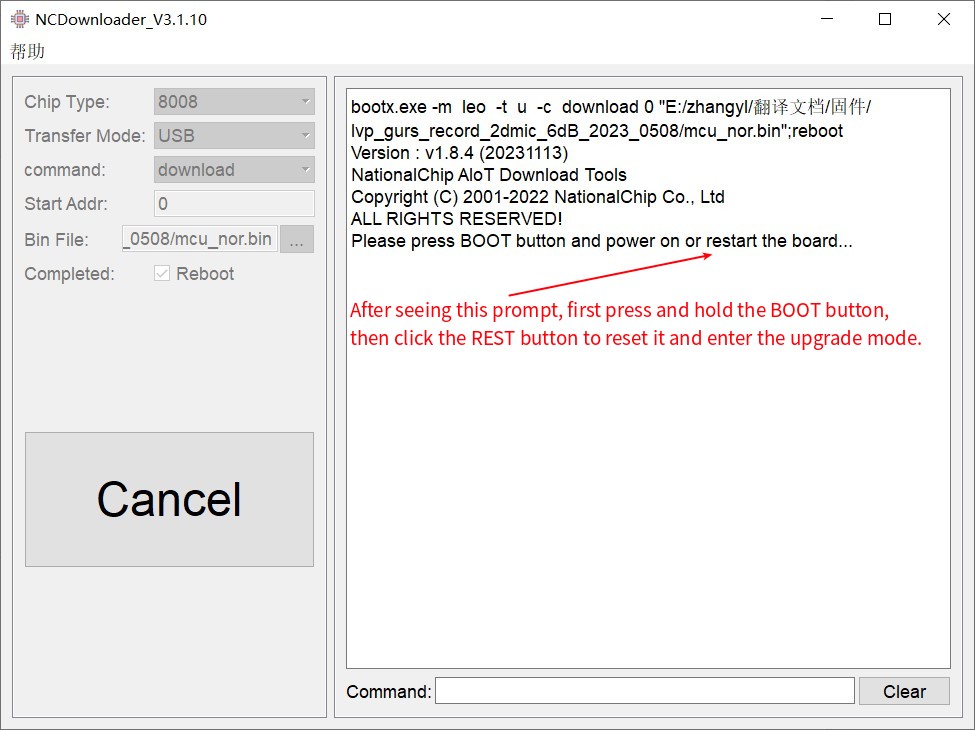This screenshot has width=975, height=730.
Task: Click the 'Copyright (C) 2001-2022 NationalChip' line
Action: click(x=538, y=197)
